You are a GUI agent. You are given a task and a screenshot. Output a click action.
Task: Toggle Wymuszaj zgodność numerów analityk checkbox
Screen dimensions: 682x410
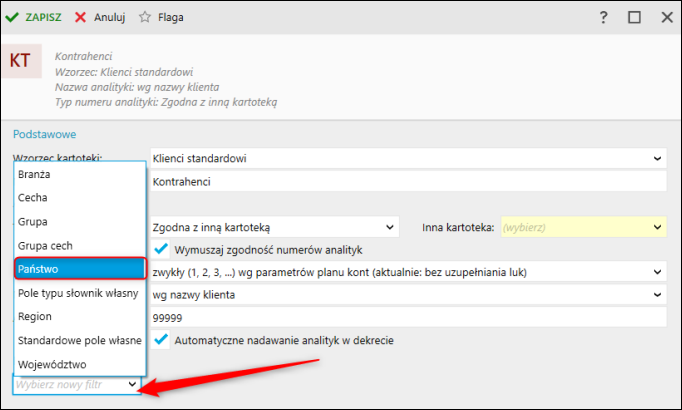tap(161, 249)
